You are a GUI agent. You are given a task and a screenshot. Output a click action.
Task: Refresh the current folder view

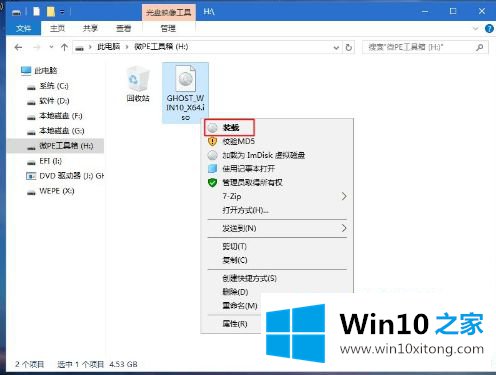pyautogui.click(x=349, y=48)
